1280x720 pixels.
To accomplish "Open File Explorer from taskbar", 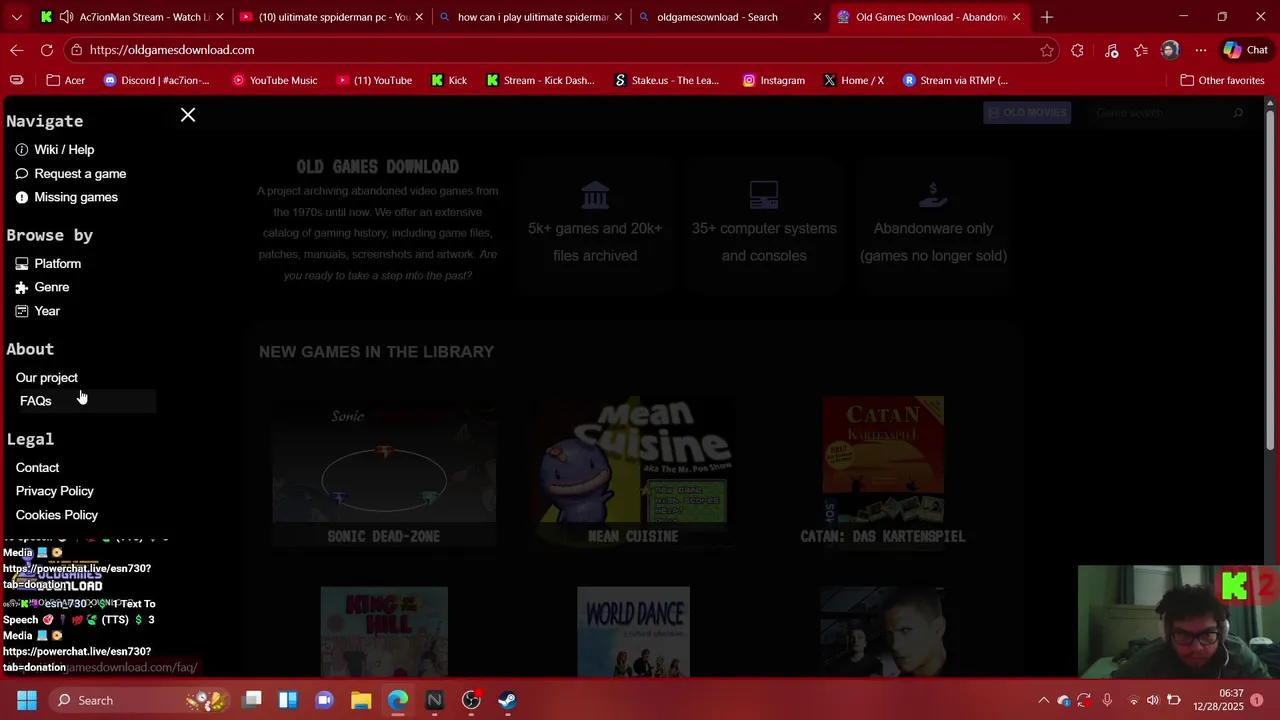I will (x=361, y=700).
